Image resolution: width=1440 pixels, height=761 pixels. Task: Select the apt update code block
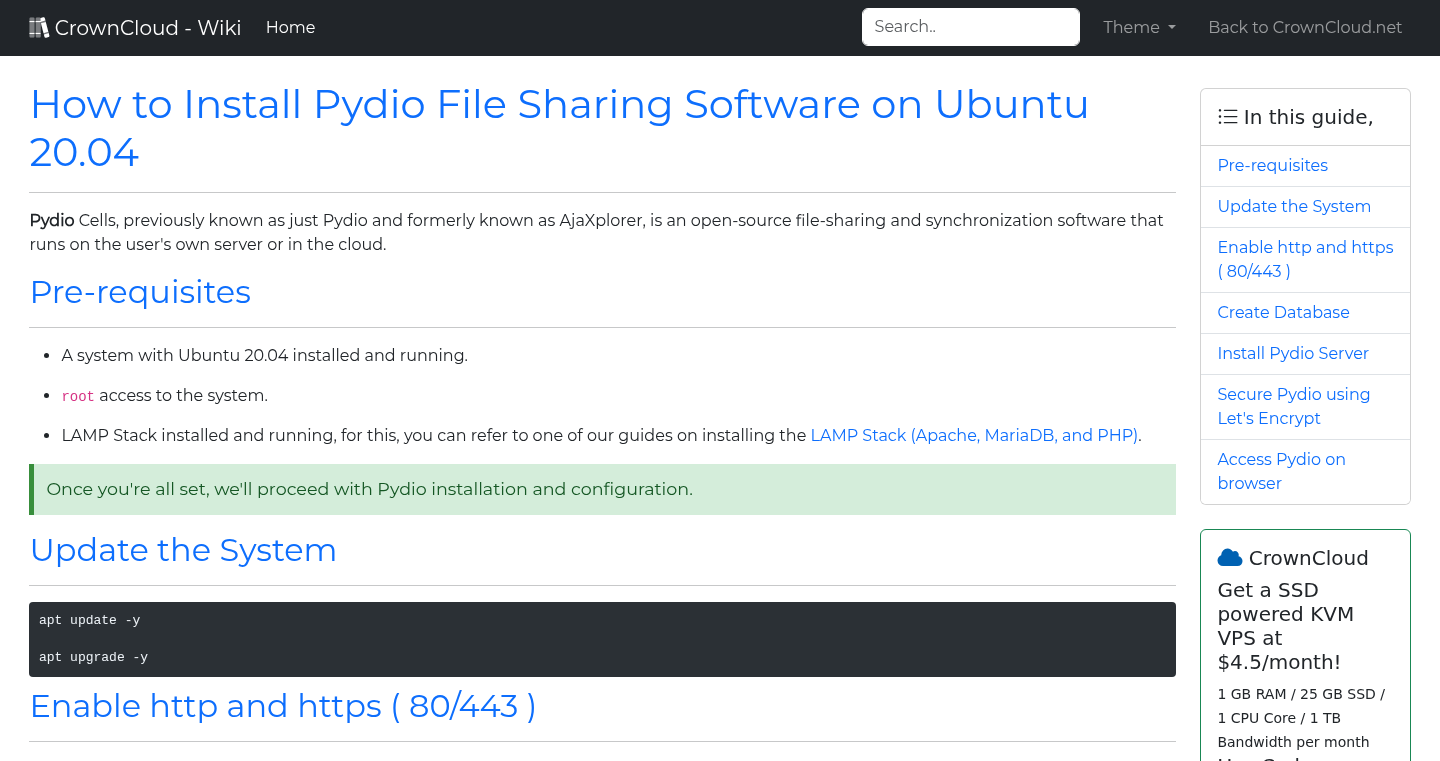point(89,620)
